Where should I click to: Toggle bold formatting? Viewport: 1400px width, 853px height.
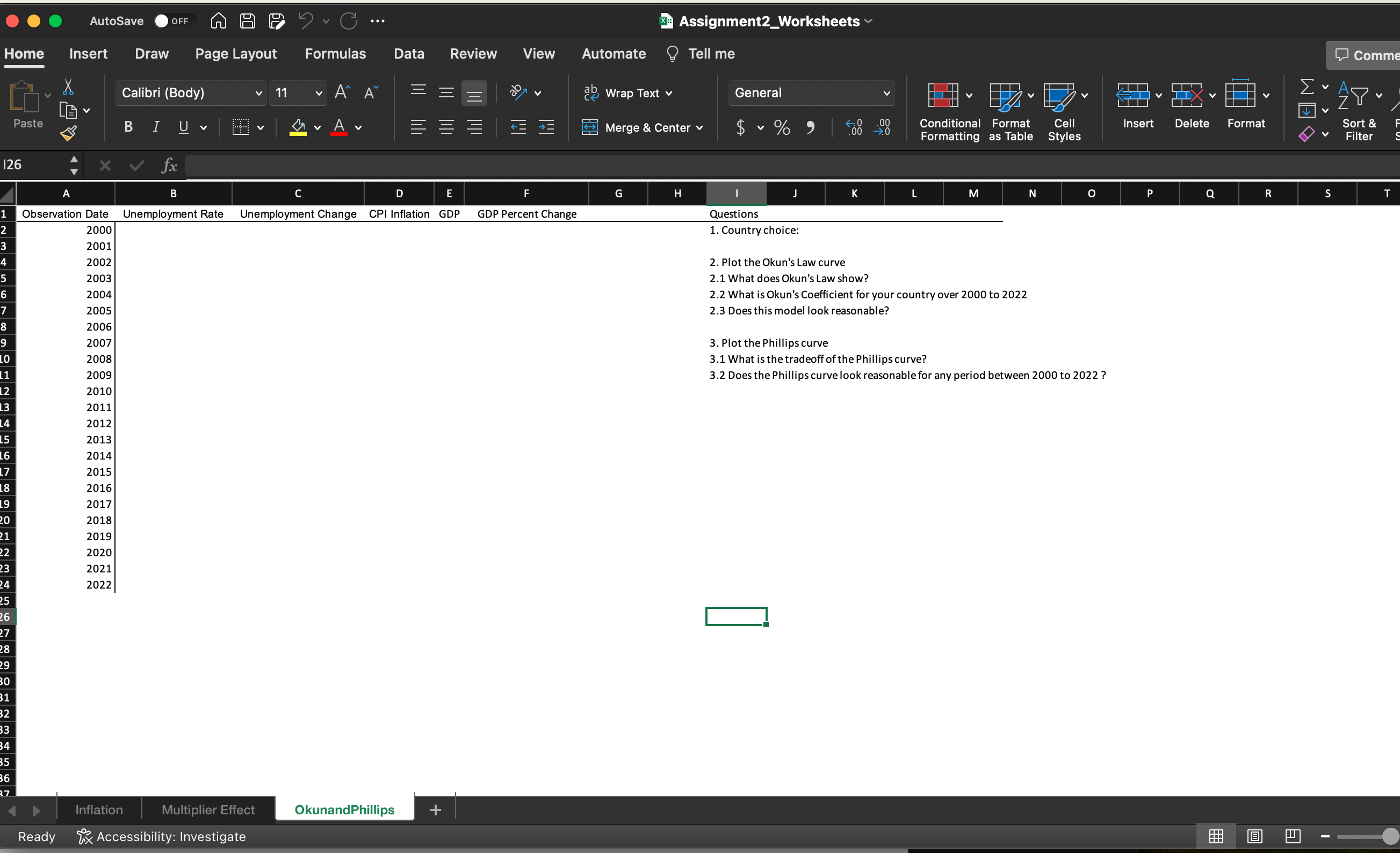click(128, 127)
